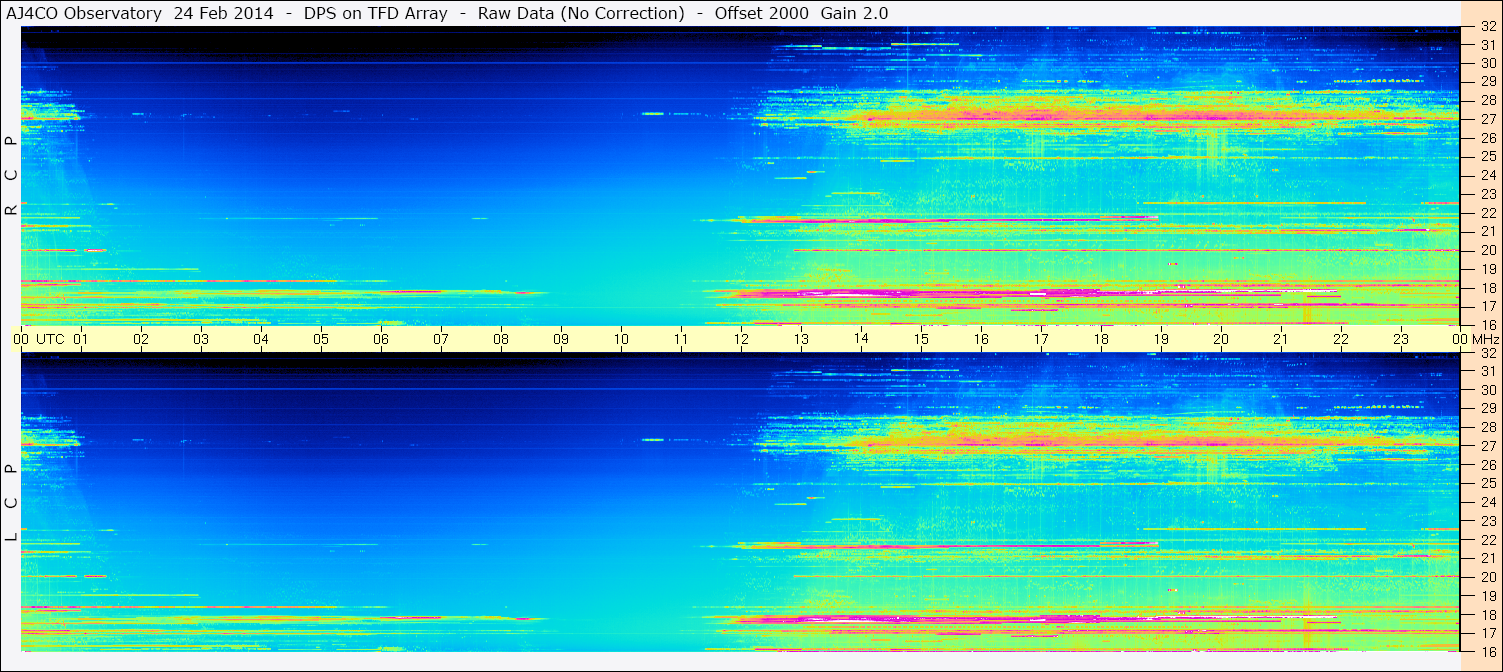Screen dimensions: 1503x672
Task: Click the 19 MHz label in LCP panel
Action: point(1488,596)
